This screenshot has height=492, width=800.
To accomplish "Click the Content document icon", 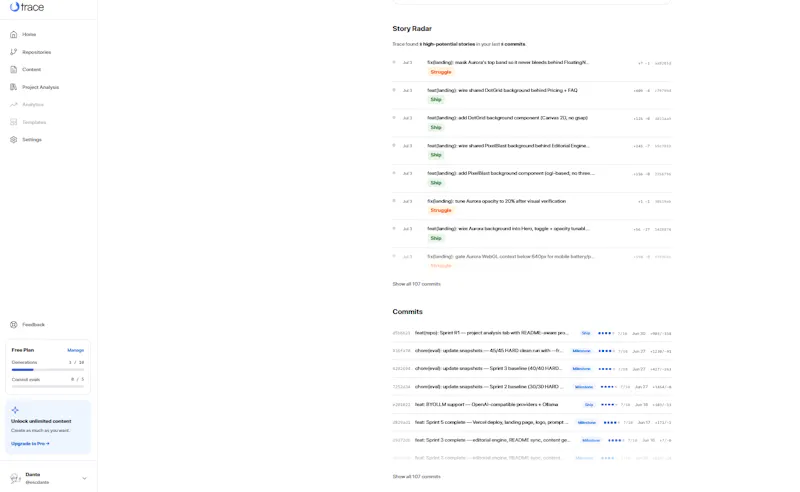I will pos(14,69).
